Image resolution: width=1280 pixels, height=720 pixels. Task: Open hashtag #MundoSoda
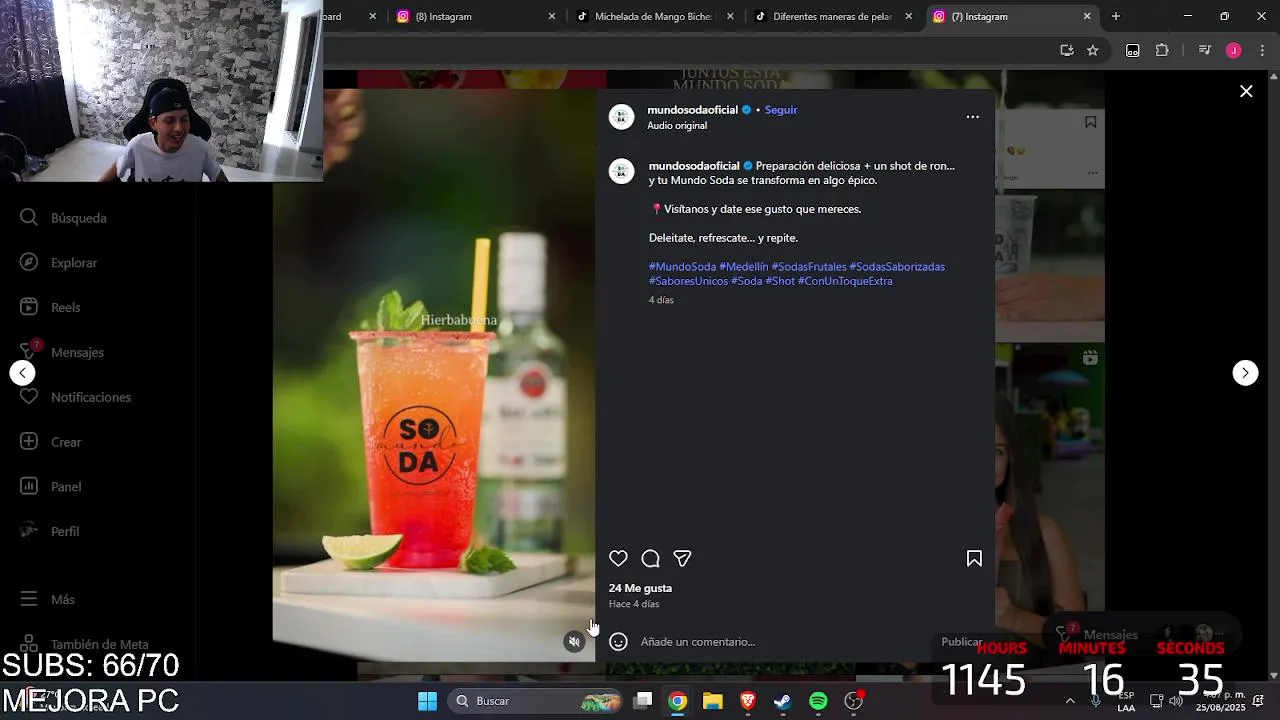682,267
